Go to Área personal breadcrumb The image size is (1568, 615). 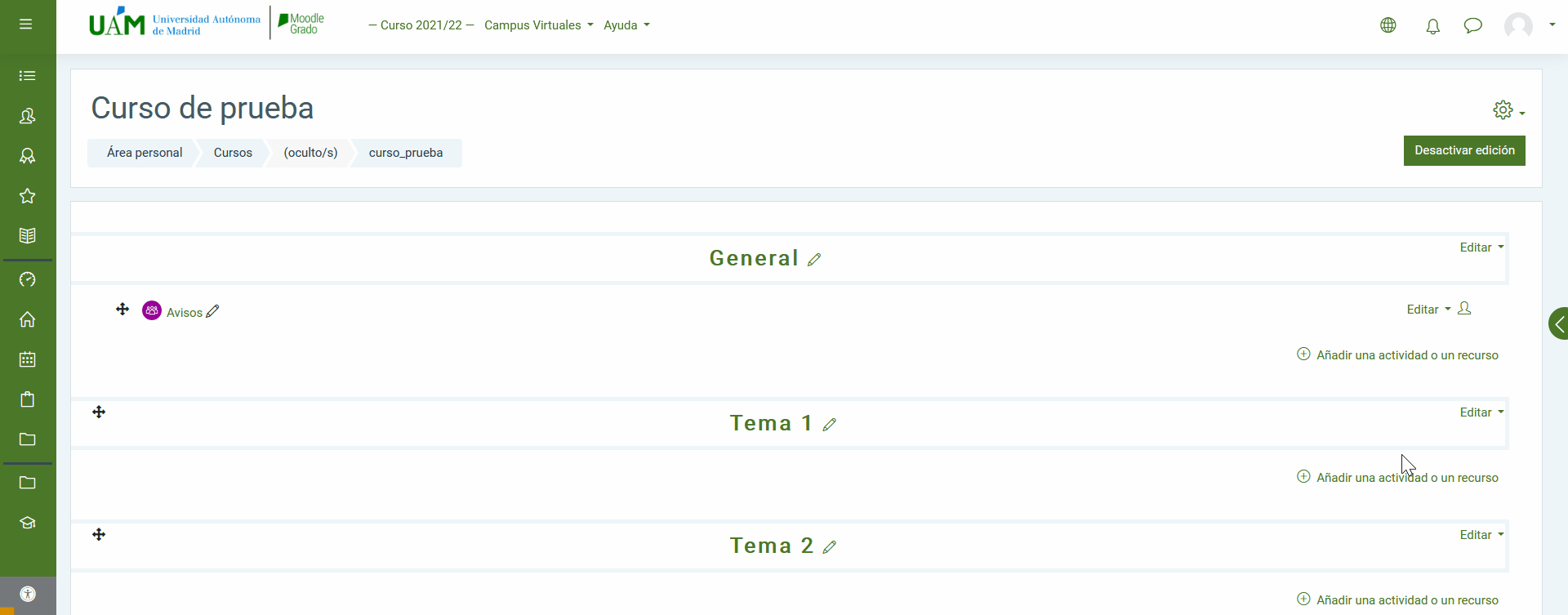[x=145, y=153]
